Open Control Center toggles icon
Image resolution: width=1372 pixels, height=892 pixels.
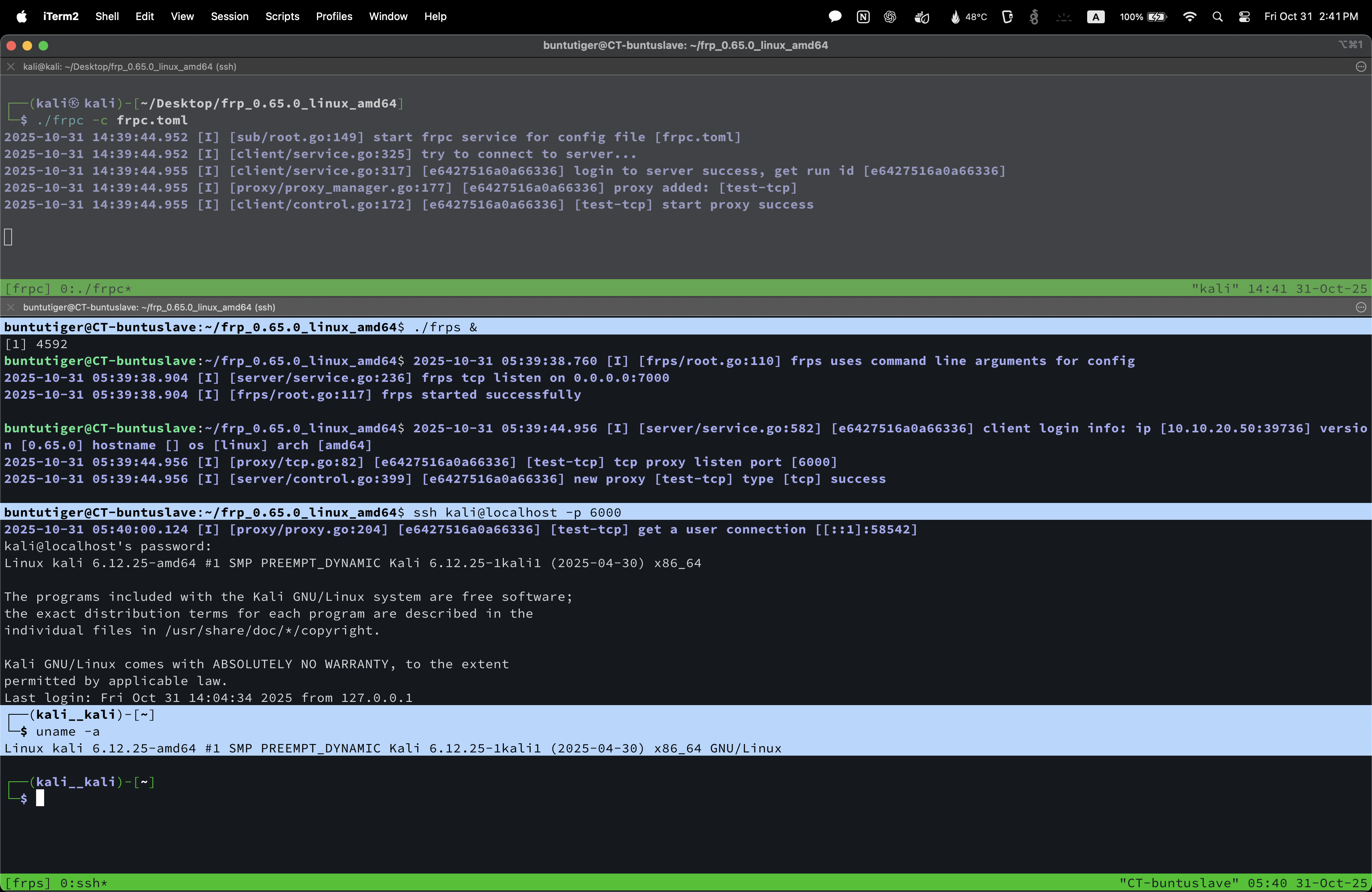[1244, 17]
